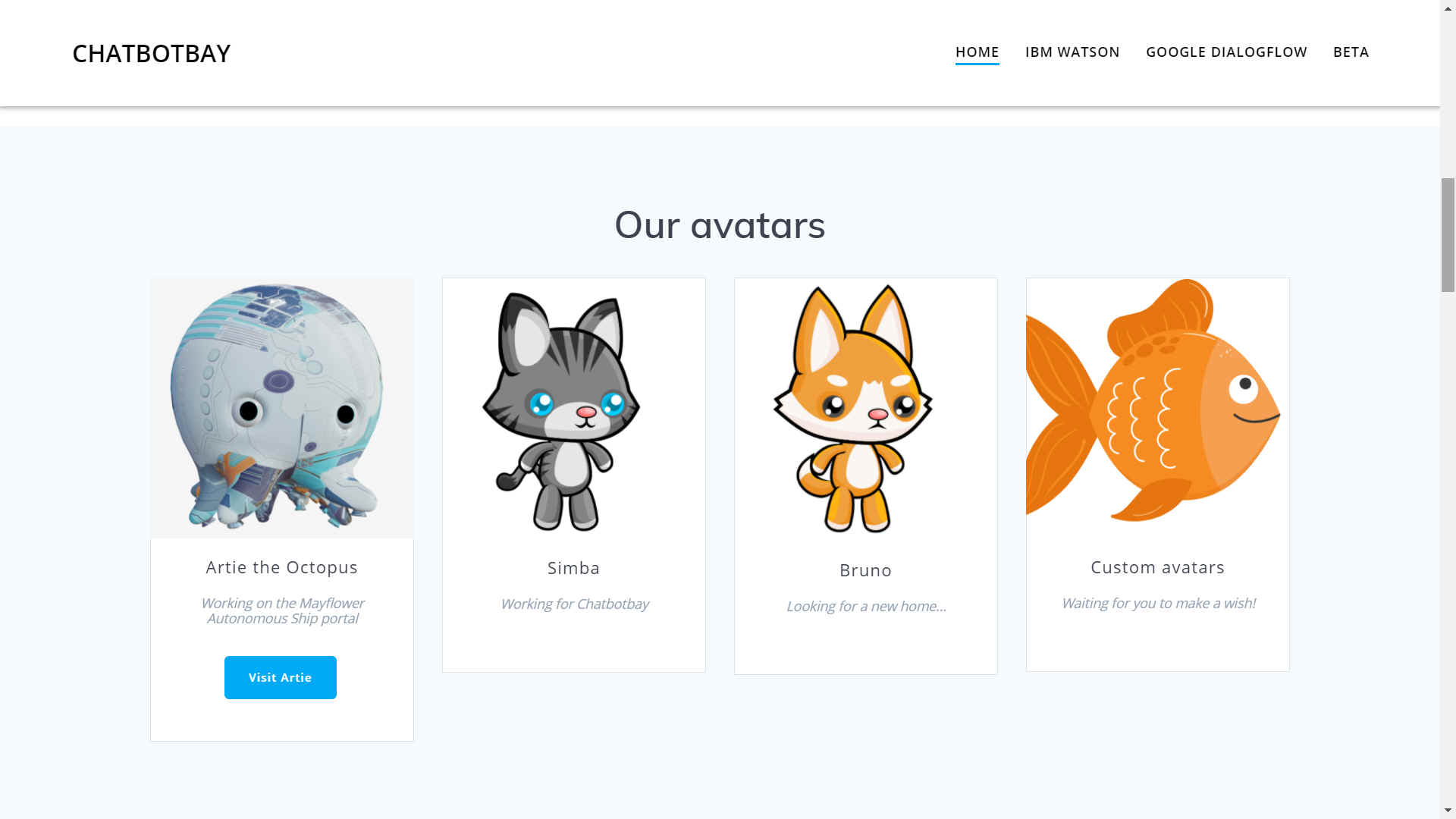Open the BETA menu link
The width and height of the screenshot is (1456, 819).
click(1351, 52)
